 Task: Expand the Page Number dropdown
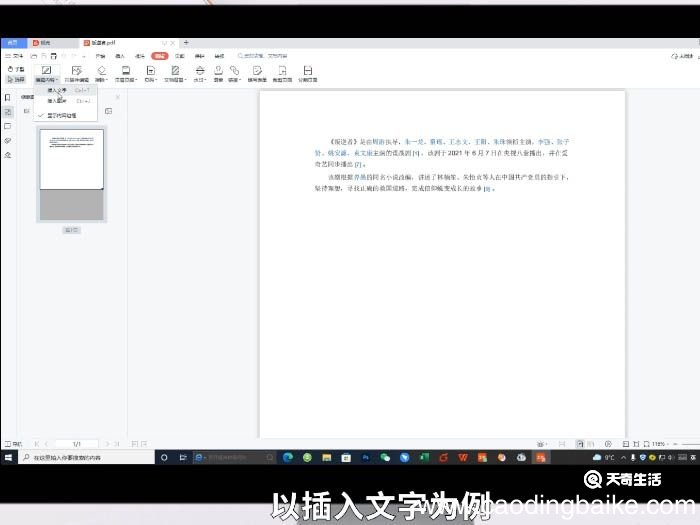[156, 80]
